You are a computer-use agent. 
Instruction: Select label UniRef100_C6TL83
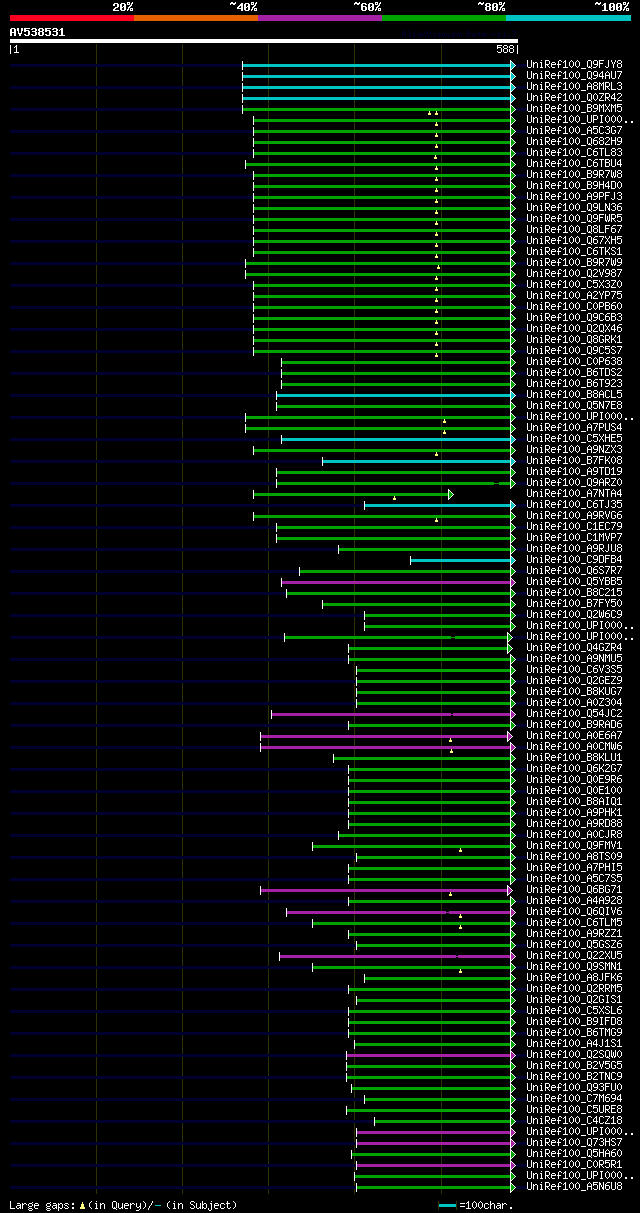pos(574,152)
